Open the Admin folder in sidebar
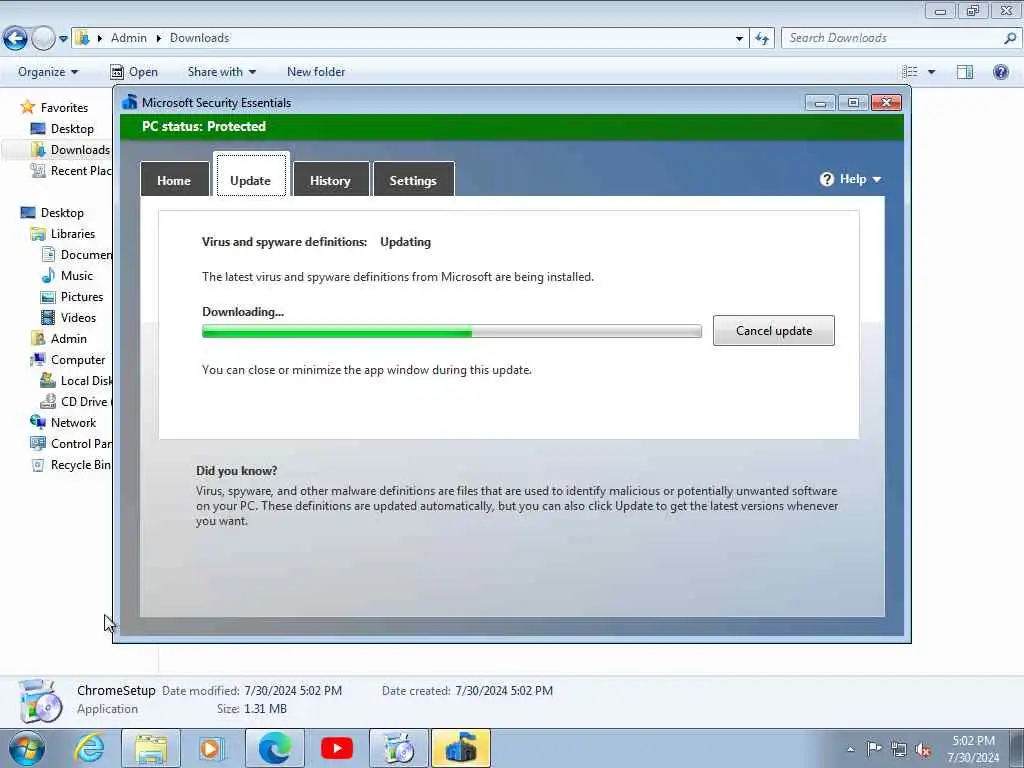The width and height of the screenshot is (1024, 768). [59, 338]
